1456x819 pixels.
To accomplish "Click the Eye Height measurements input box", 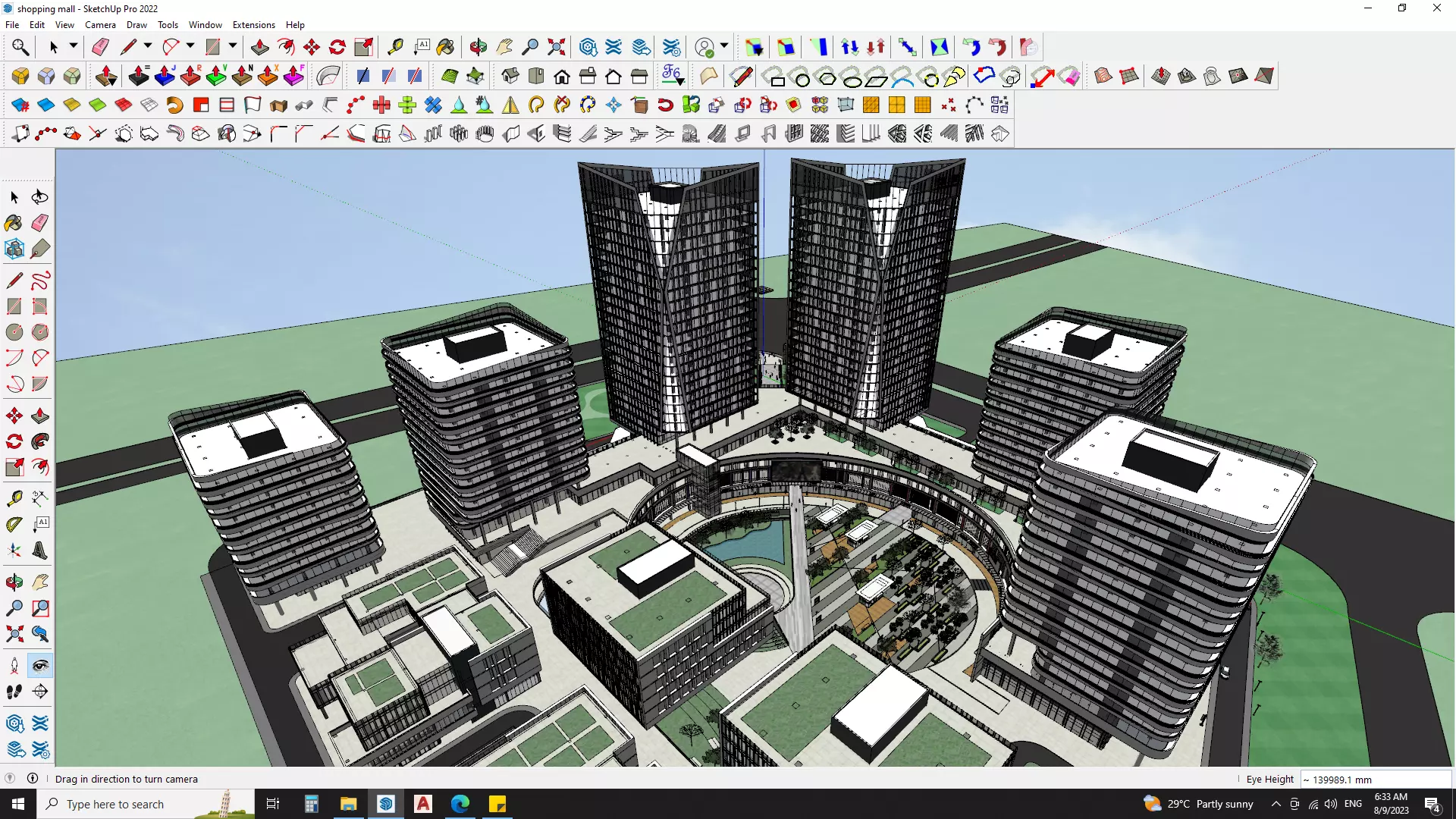I will tap(1376, 780).
